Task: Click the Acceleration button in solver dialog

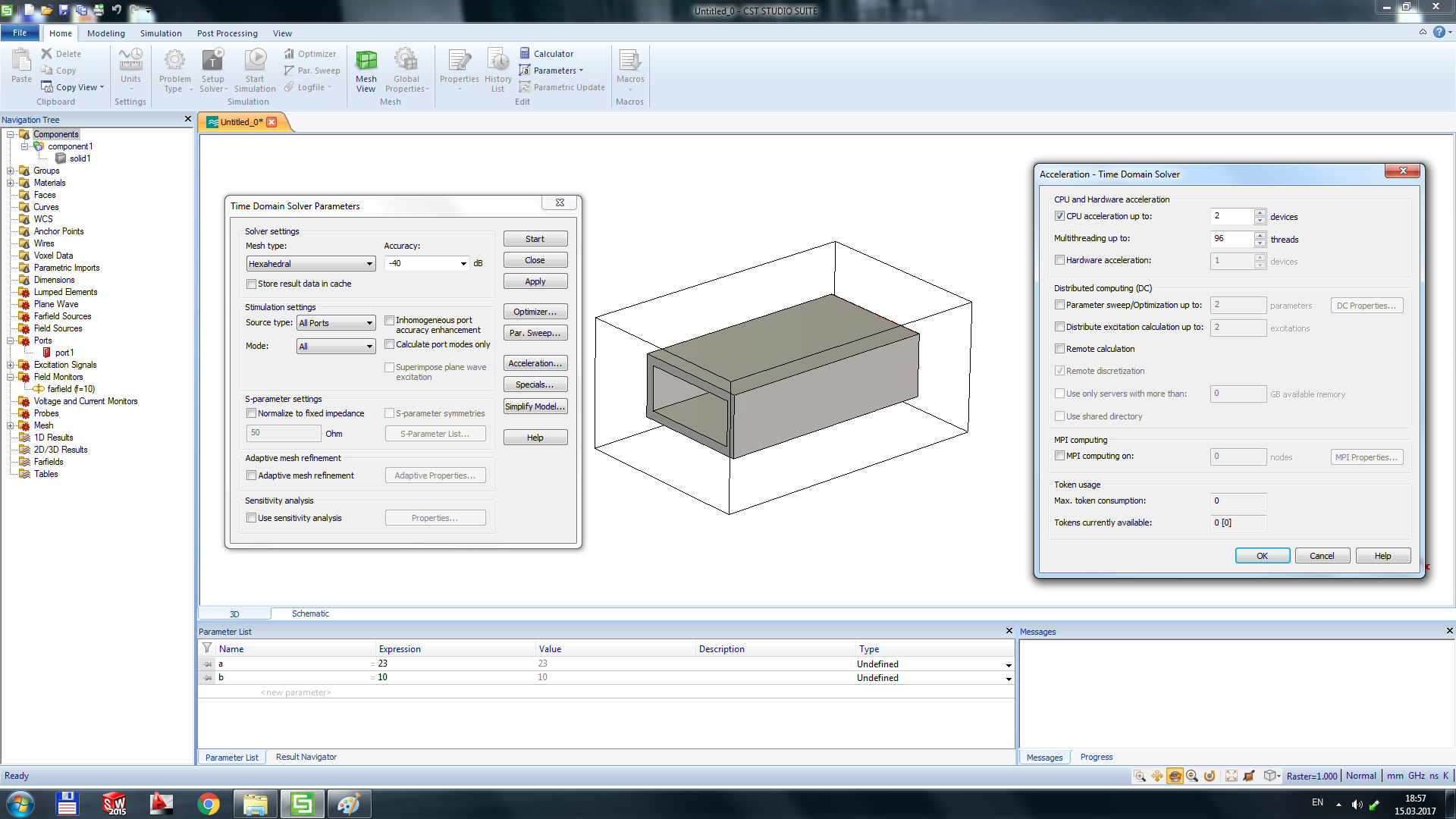Action: [535, 363]
